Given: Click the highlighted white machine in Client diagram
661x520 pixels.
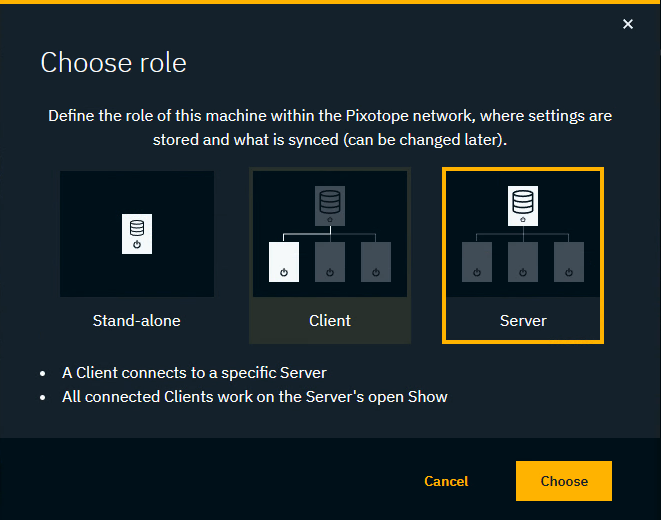Looking at the screenshot, I should coord(284,262).
